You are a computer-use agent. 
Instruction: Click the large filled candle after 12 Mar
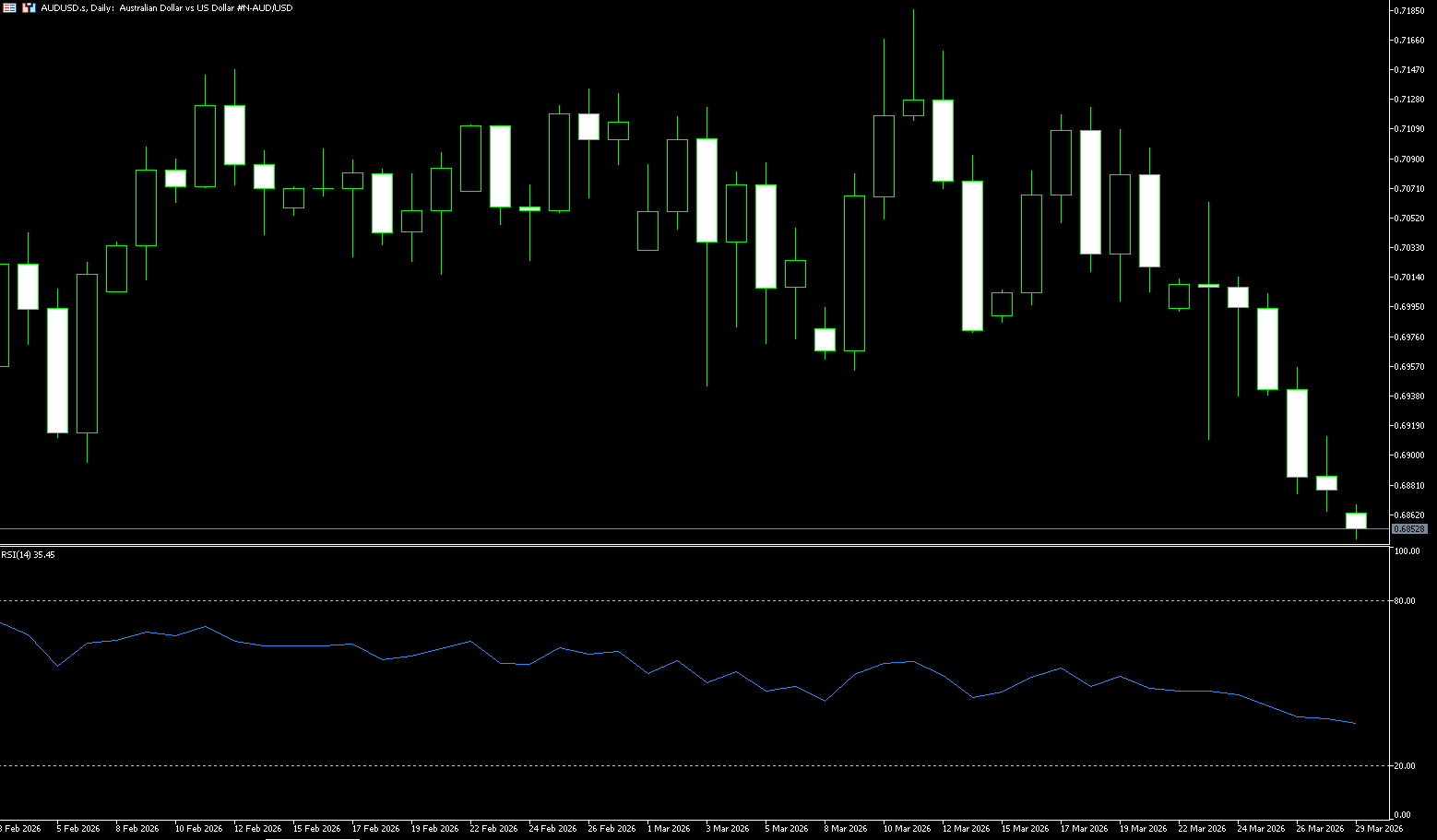[972, 255]
